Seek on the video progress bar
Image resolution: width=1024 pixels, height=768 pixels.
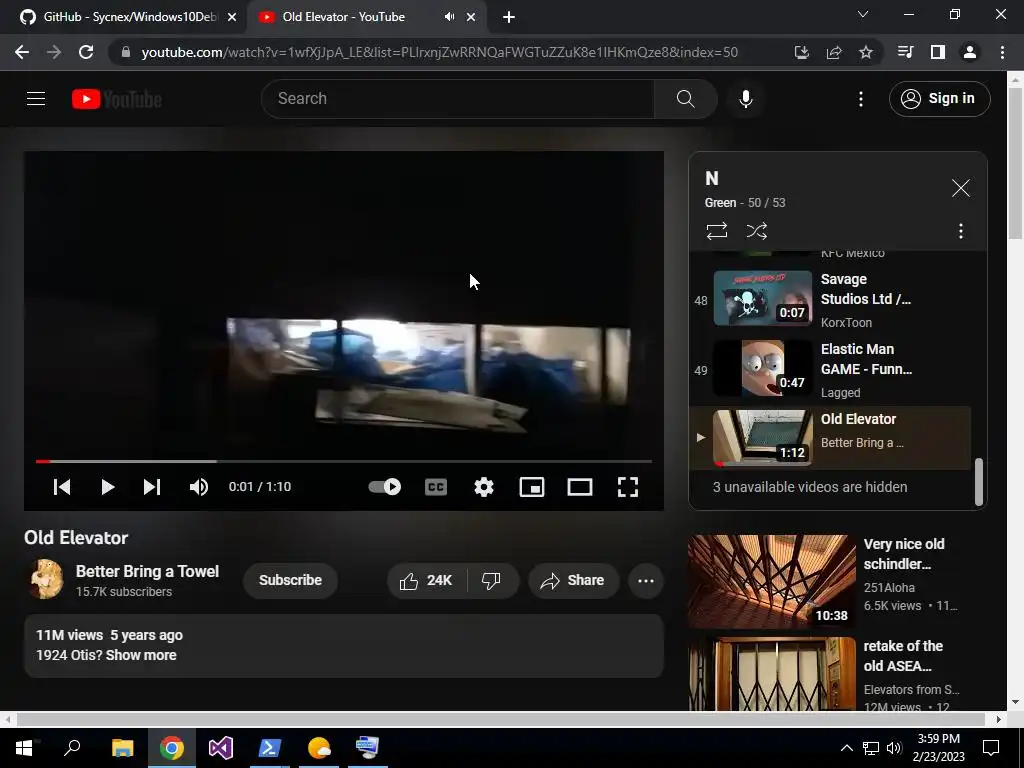pos(344,461)
